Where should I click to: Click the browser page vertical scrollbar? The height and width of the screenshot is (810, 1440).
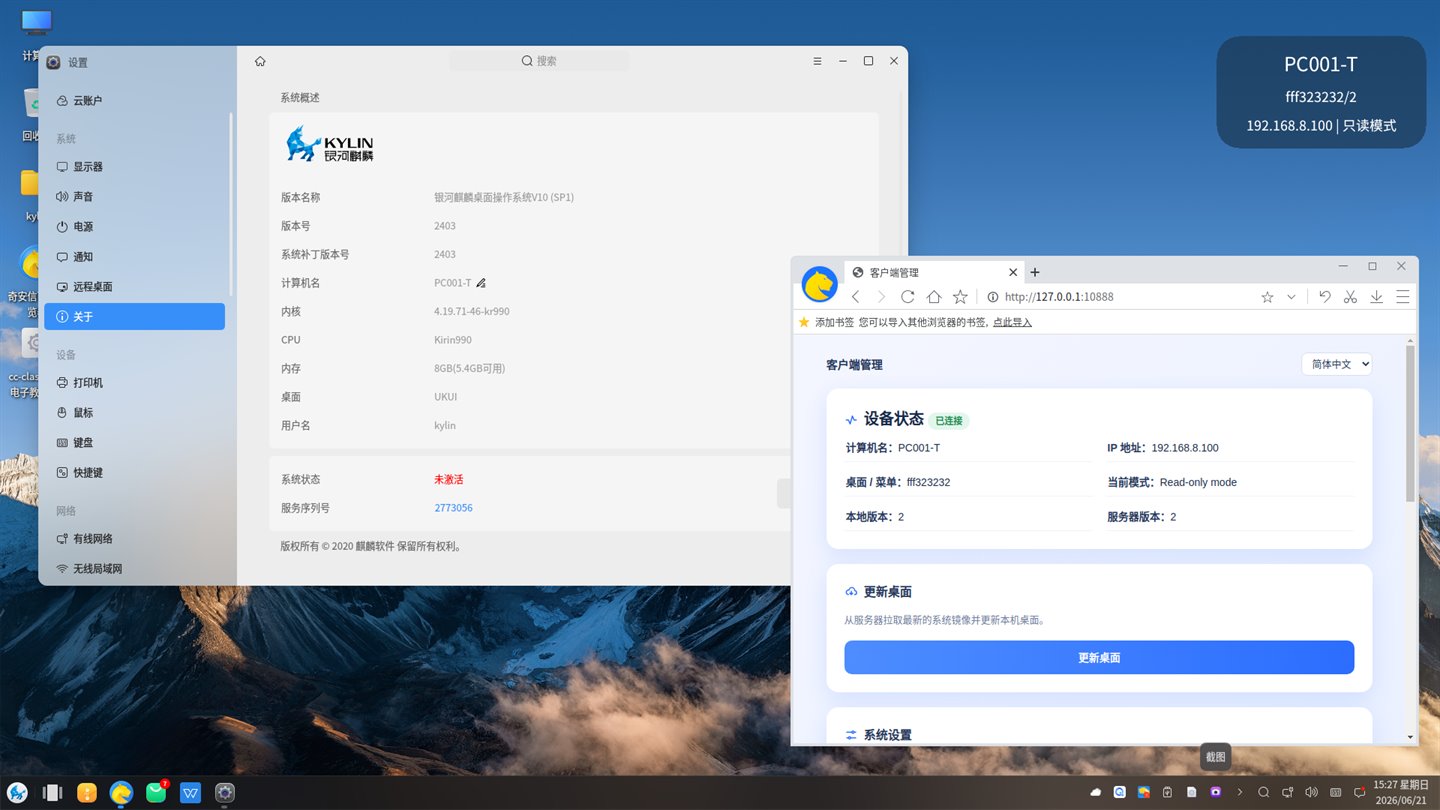pos(1411,423)
